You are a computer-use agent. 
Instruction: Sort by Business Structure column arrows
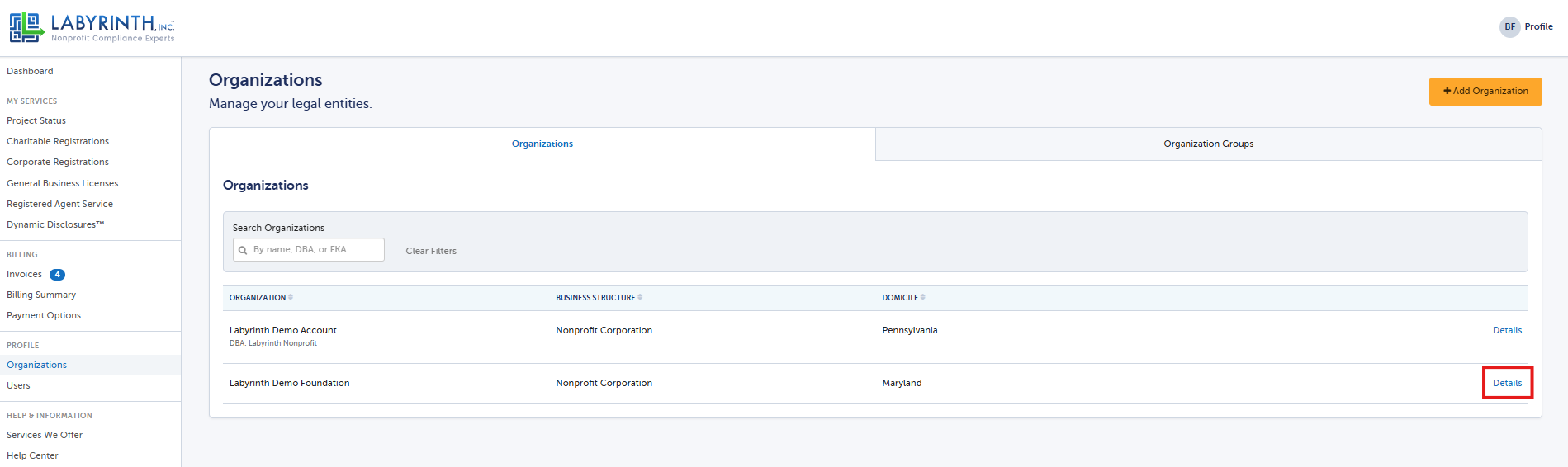pos(640,297)
